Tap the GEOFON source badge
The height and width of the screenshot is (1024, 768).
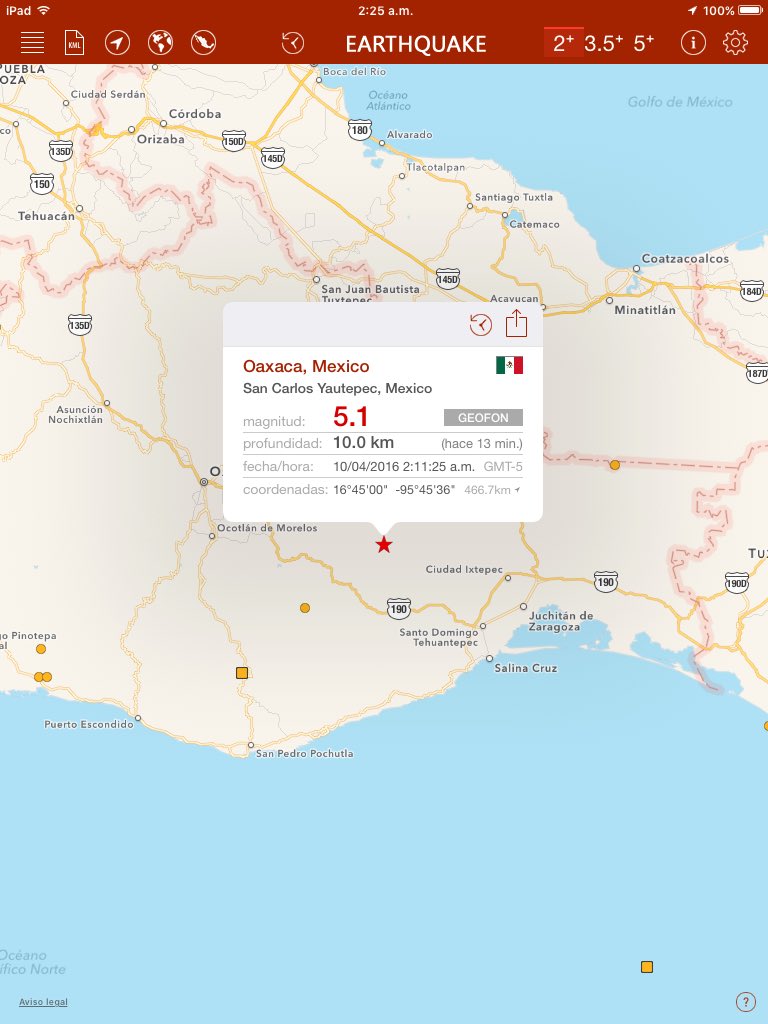pos(483,417)
